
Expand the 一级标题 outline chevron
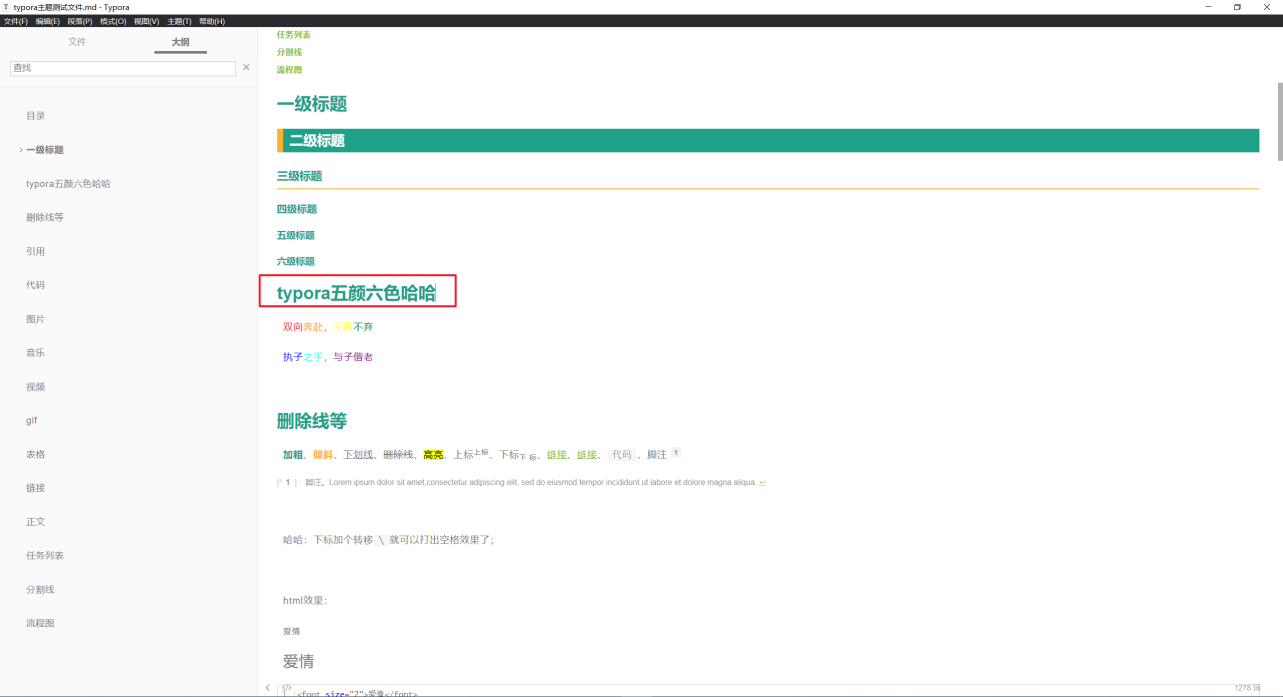(x=21, y=150)
